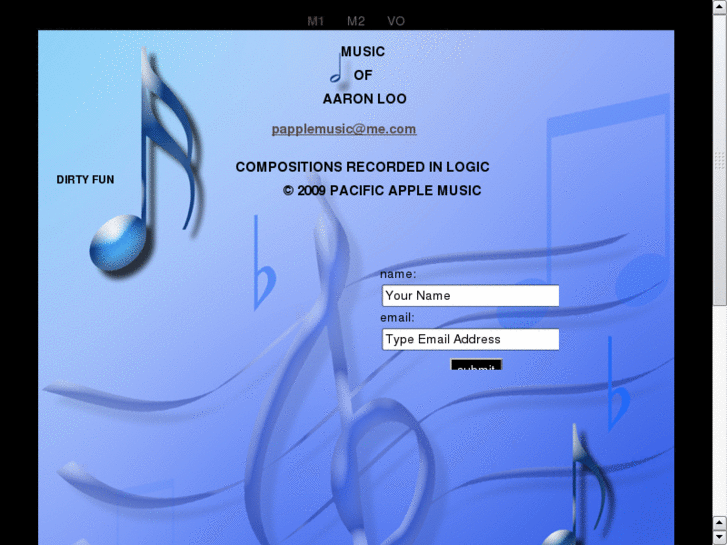This screenshot has width=727, height=545.
Task: Click the large blue sixteenth note icon
Action: [146, 162]
